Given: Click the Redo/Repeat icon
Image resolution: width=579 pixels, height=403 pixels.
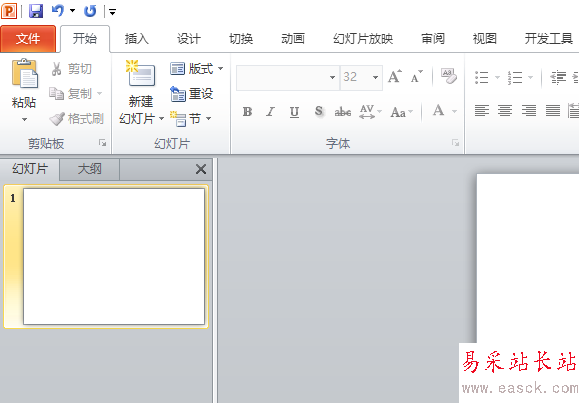Looking at the screenshot, I should coord(90,11).
